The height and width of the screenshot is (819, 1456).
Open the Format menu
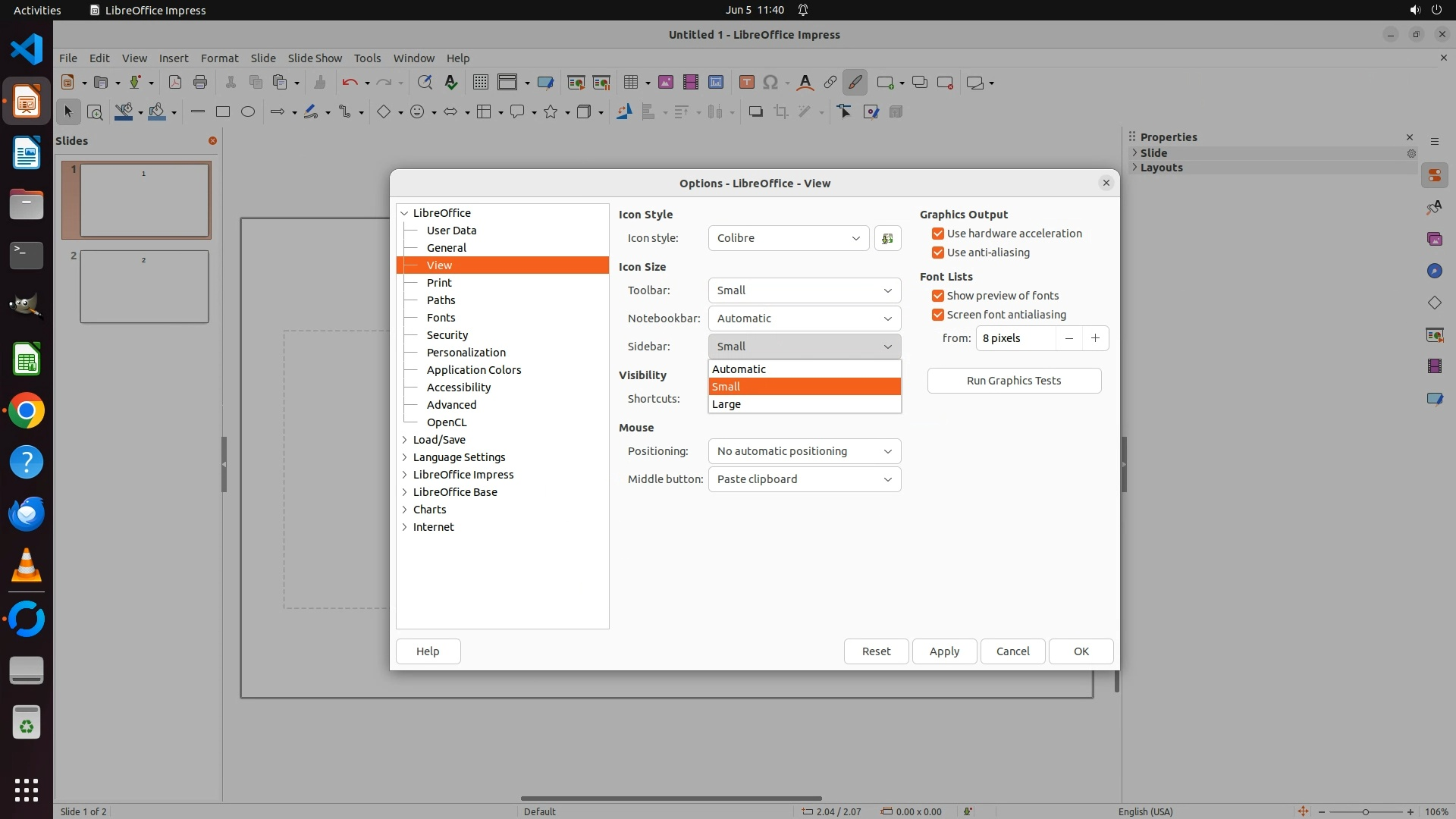(219, 58)
